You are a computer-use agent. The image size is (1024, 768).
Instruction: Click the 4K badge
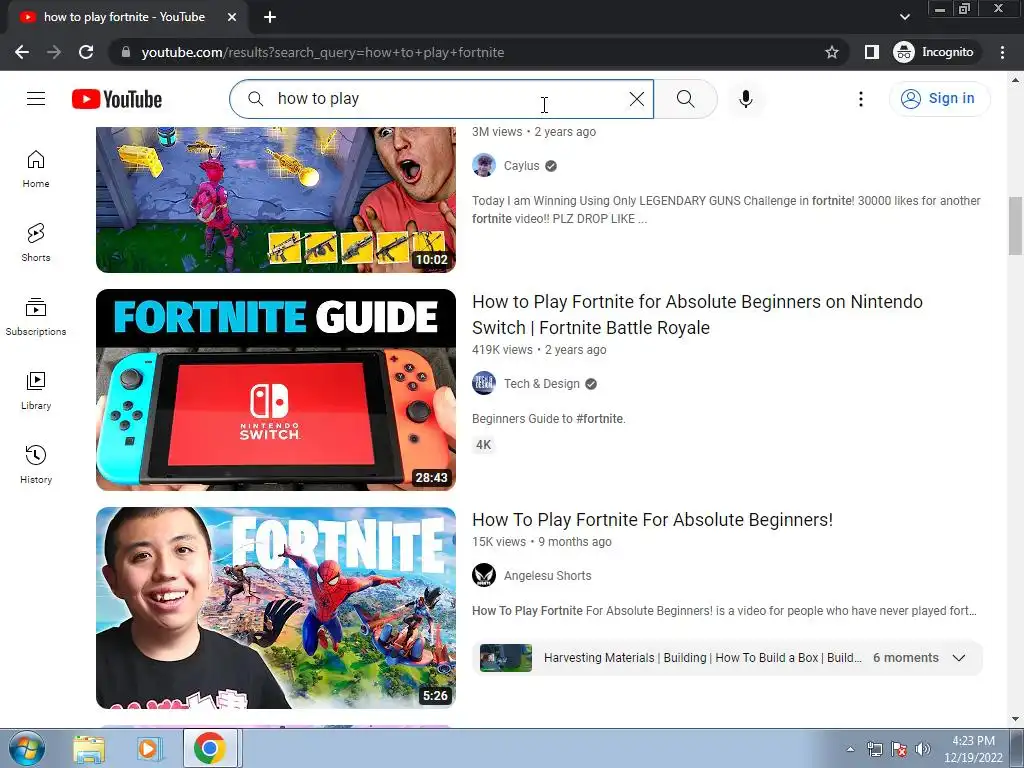(x=483, y=445)
